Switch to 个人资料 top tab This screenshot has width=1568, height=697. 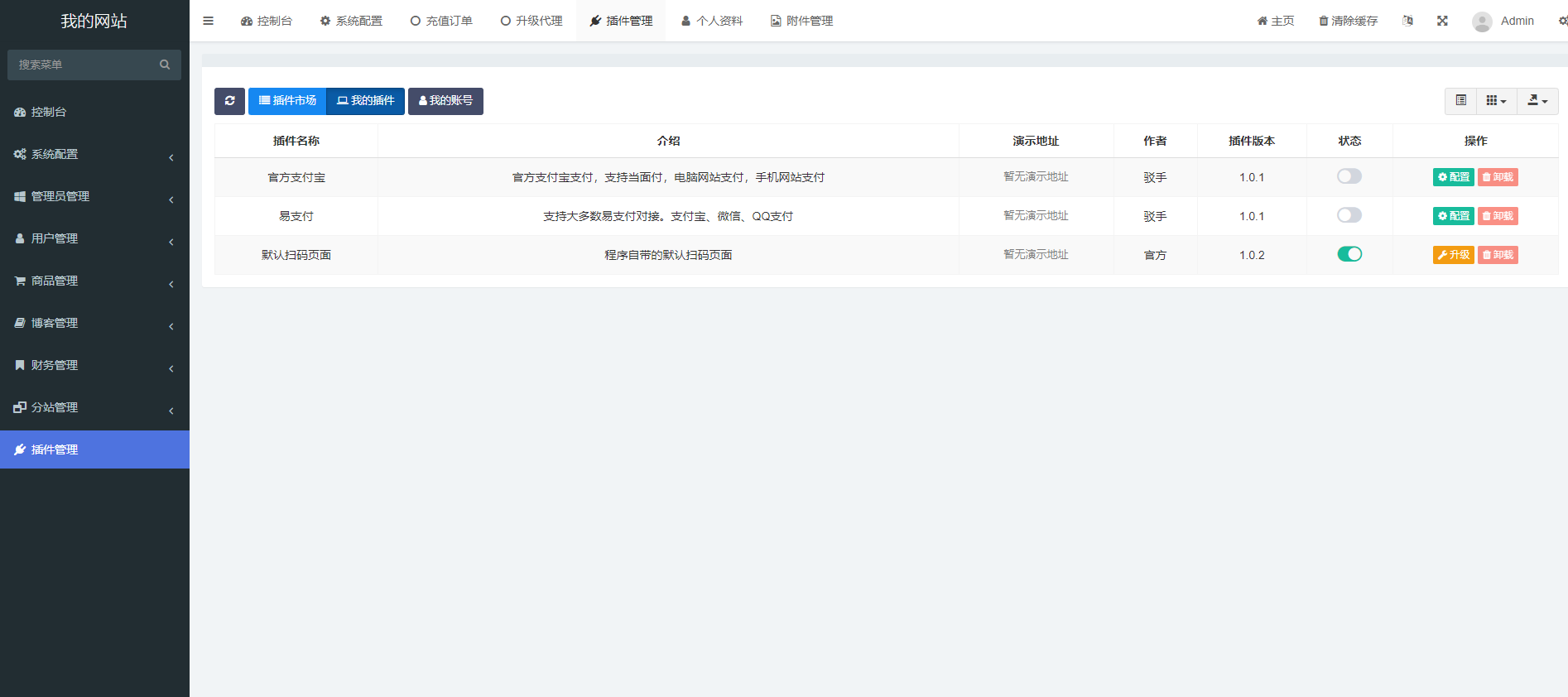point(712,21)
